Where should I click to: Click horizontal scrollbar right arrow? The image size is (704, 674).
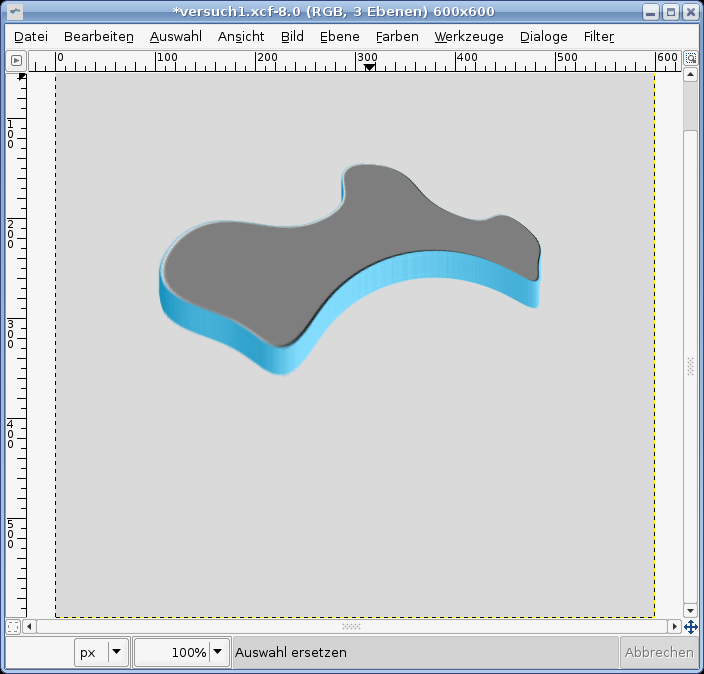click(x=674, y=626)
